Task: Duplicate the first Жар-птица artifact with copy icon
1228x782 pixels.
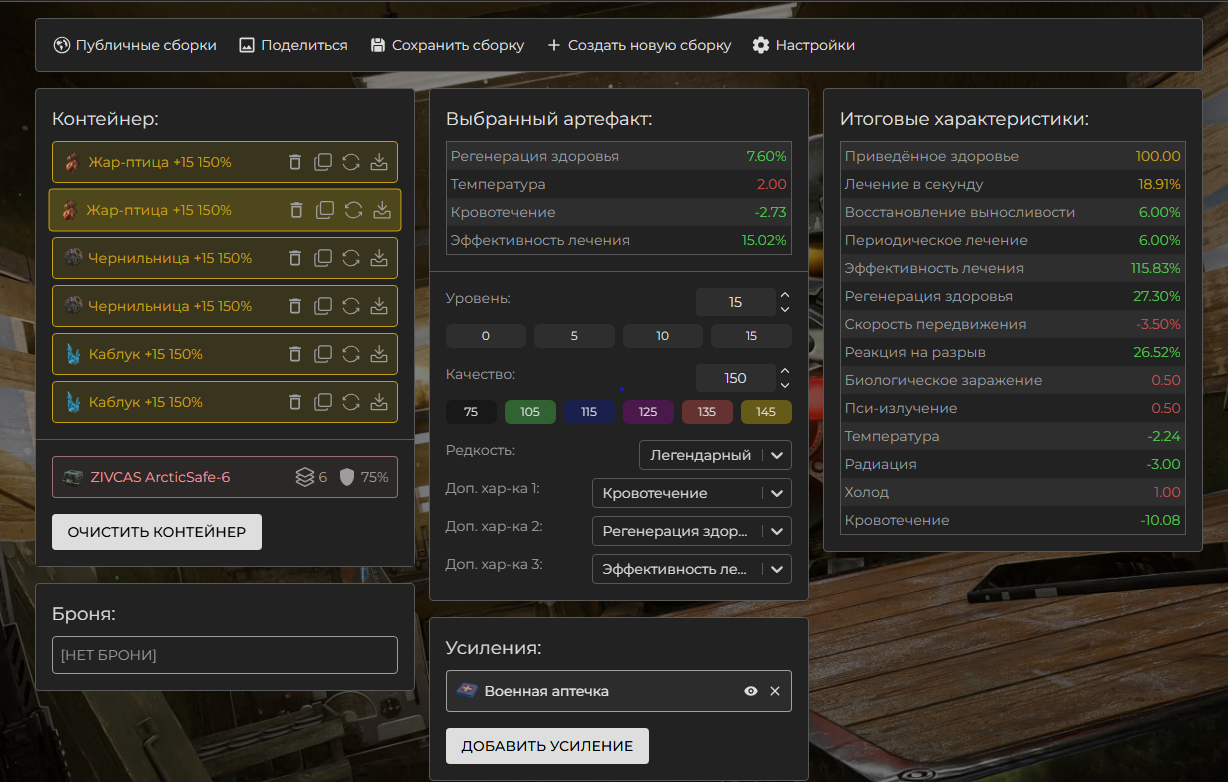Action: [323, 162]
